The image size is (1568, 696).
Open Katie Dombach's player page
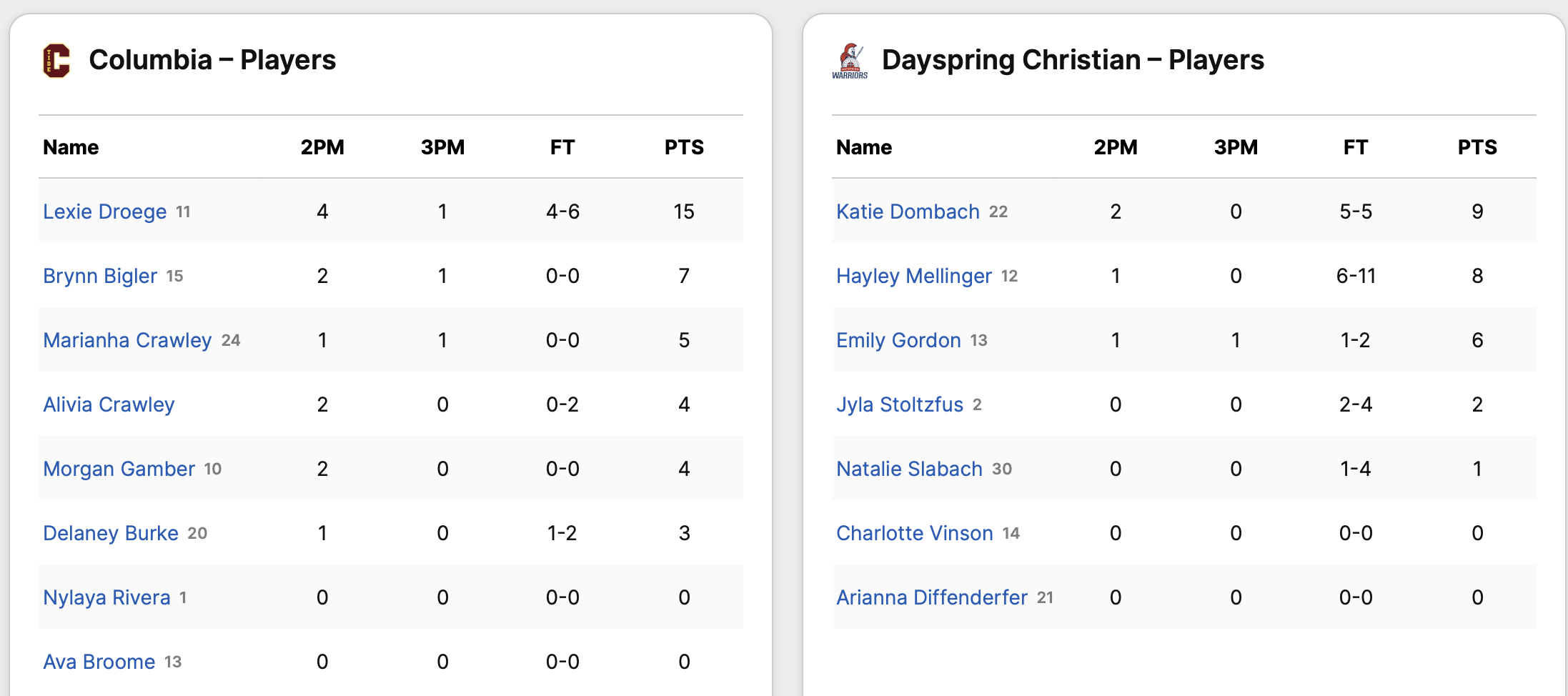908,212
